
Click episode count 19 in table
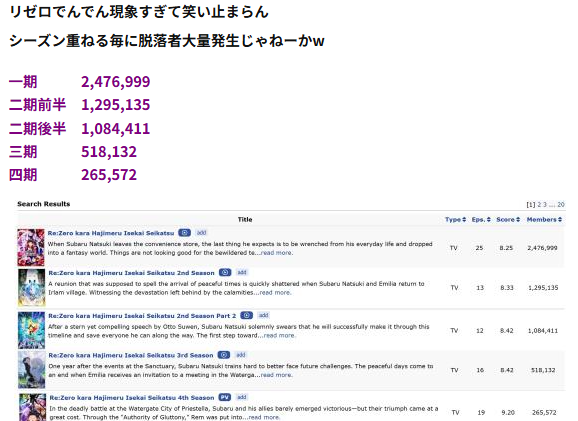pos(481,413)
